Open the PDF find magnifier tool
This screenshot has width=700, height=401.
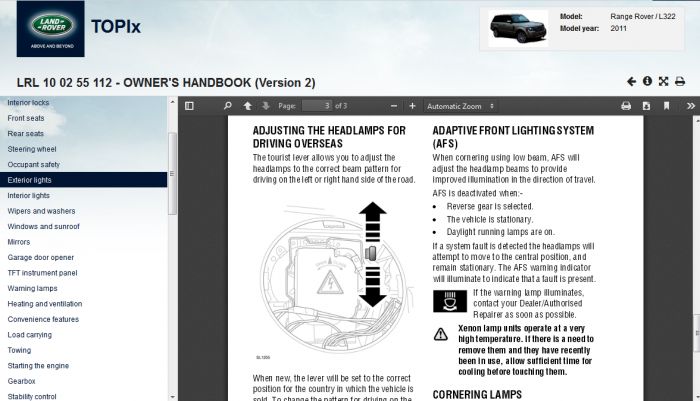click(x=228, y=106)
